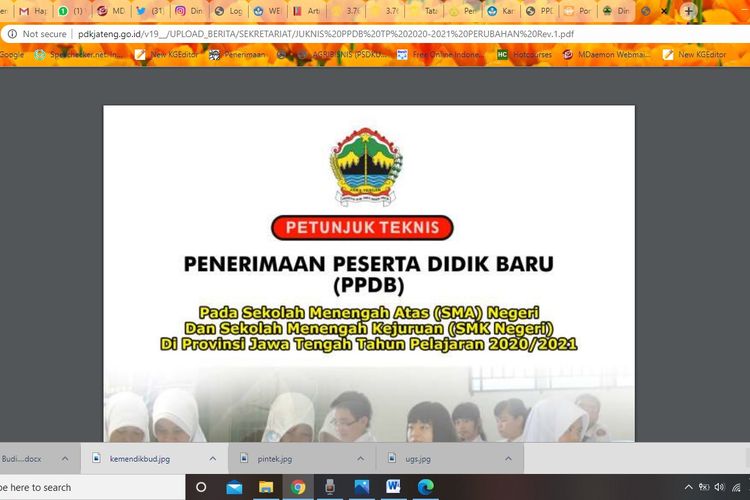Open the Mail app from the taskbar
The image size is (750, 500).
pos(234,487)
